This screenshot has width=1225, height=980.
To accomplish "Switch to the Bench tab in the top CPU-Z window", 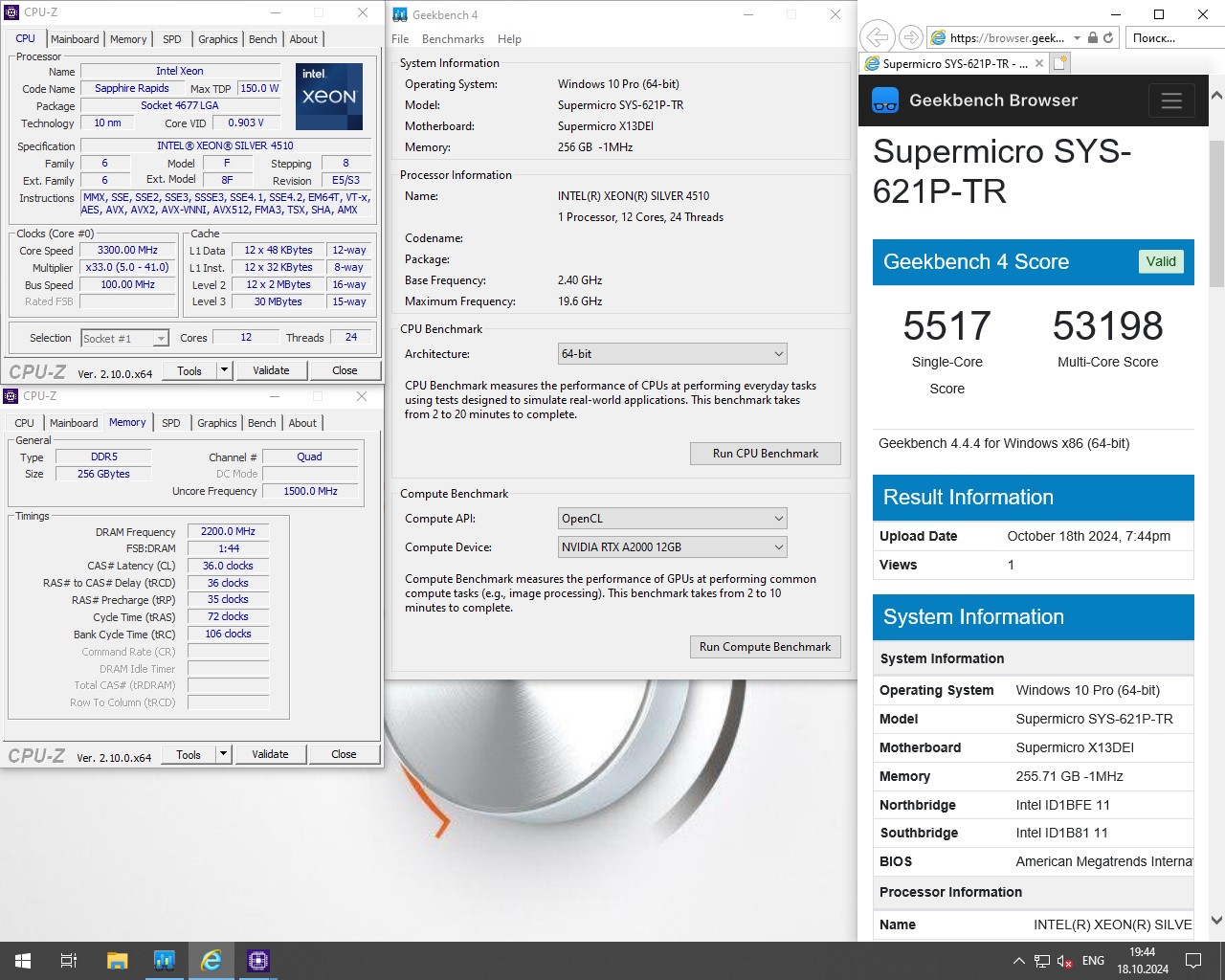I will coord(263,39).
